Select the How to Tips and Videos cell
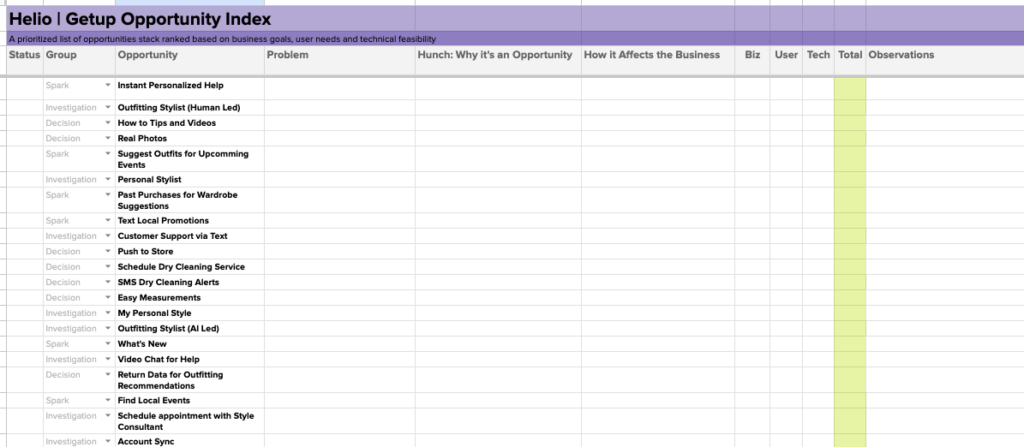The image size is (1024, 447). coord(189,123)
